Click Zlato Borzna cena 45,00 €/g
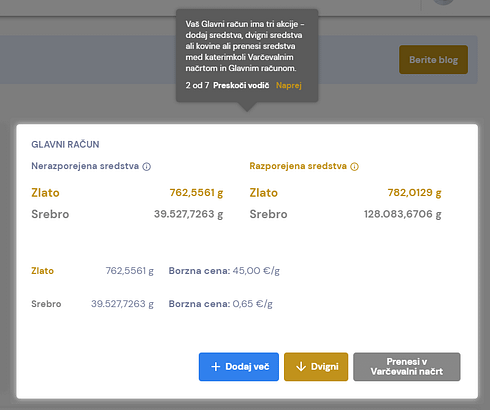 [224, 271]
